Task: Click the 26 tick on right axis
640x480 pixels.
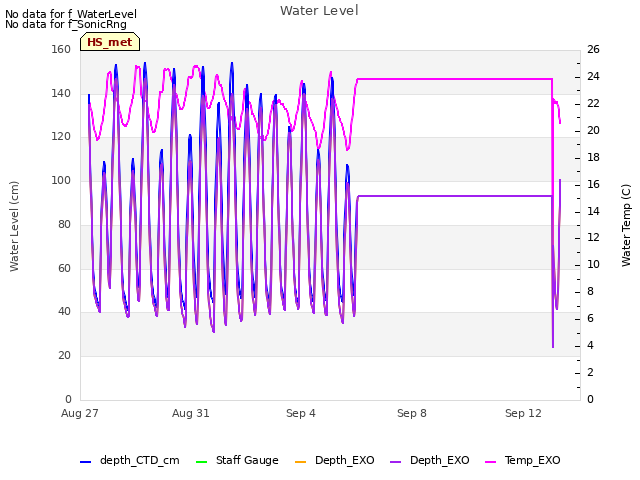Action: pyautogui.click(x=593, y=49)
